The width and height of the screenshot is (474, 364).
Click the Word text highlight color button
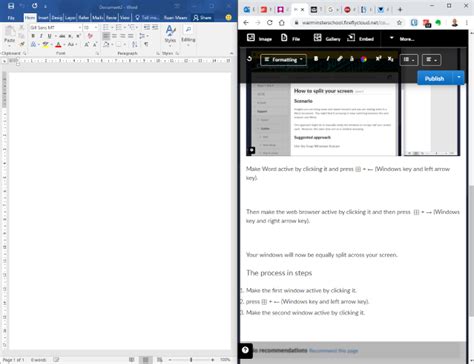[45, 44]
